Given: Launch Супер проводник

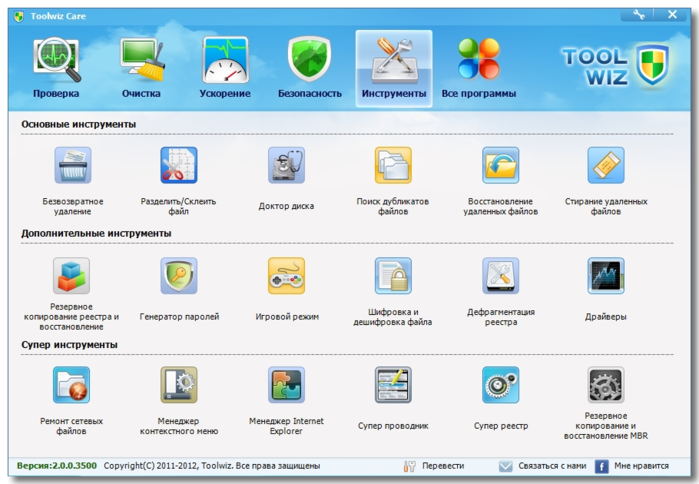Looking at the screenshot, I should 393,385.
